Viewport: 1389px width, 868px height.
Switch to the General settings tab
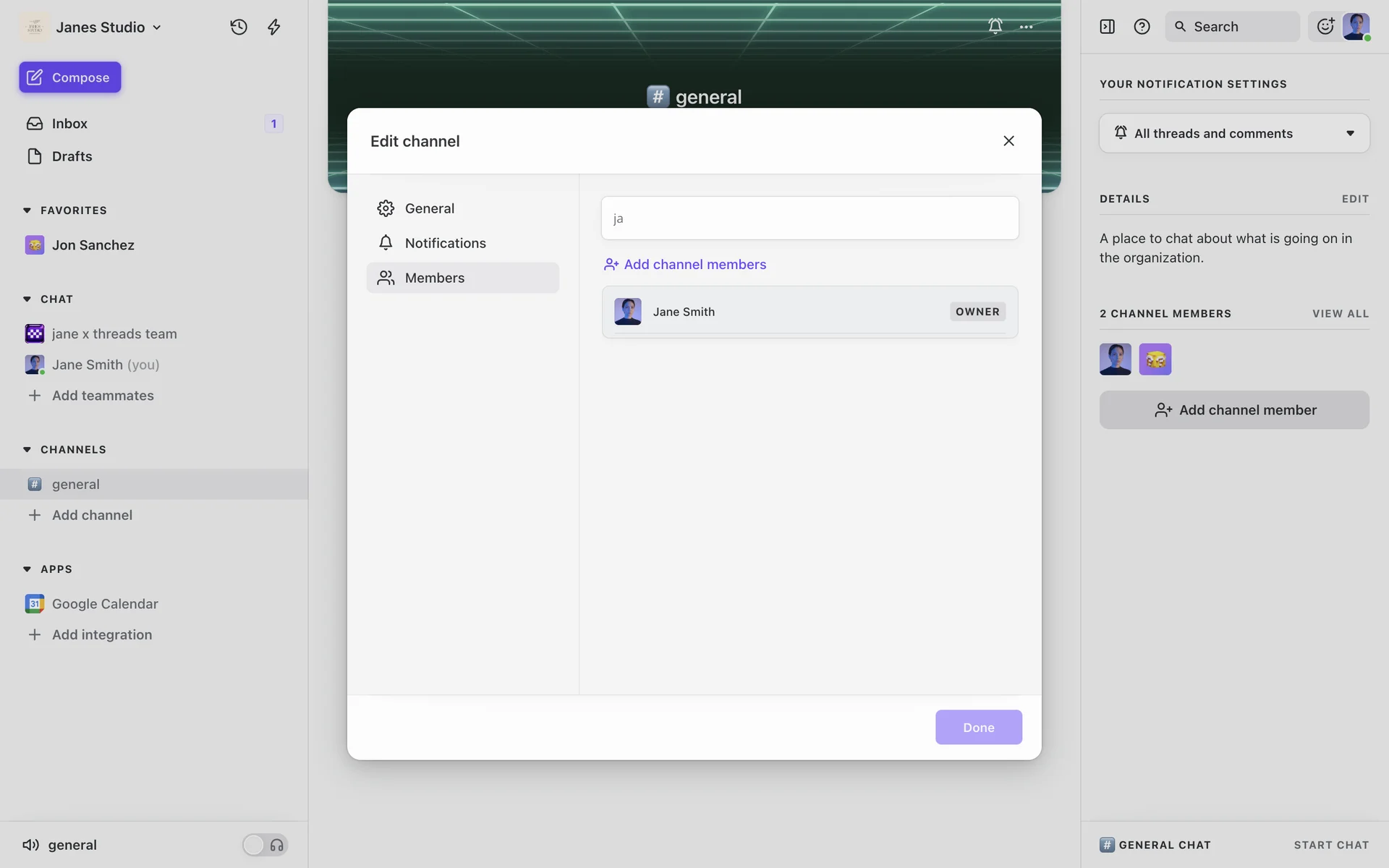(430, 208)
